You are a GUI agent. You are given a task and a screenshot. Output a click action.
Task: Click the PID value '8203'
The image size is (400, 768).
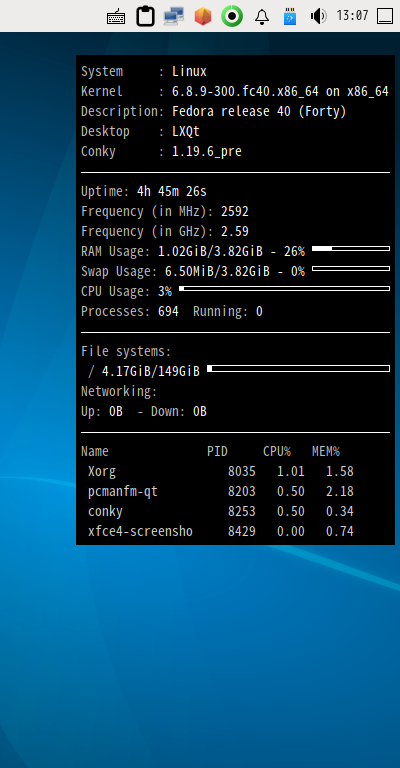(x=242, y=492)
